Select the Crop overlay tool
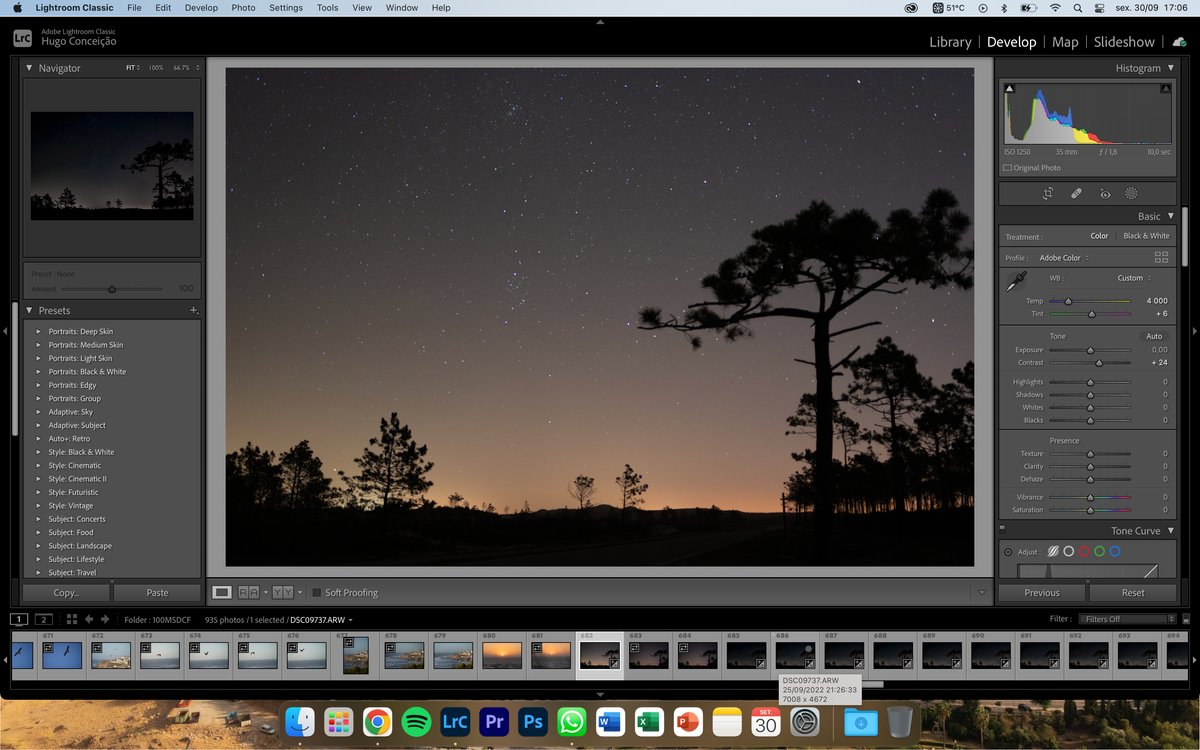This screenshot has width=1200, height=750. pyautogui.click(x=1048, y=194)
